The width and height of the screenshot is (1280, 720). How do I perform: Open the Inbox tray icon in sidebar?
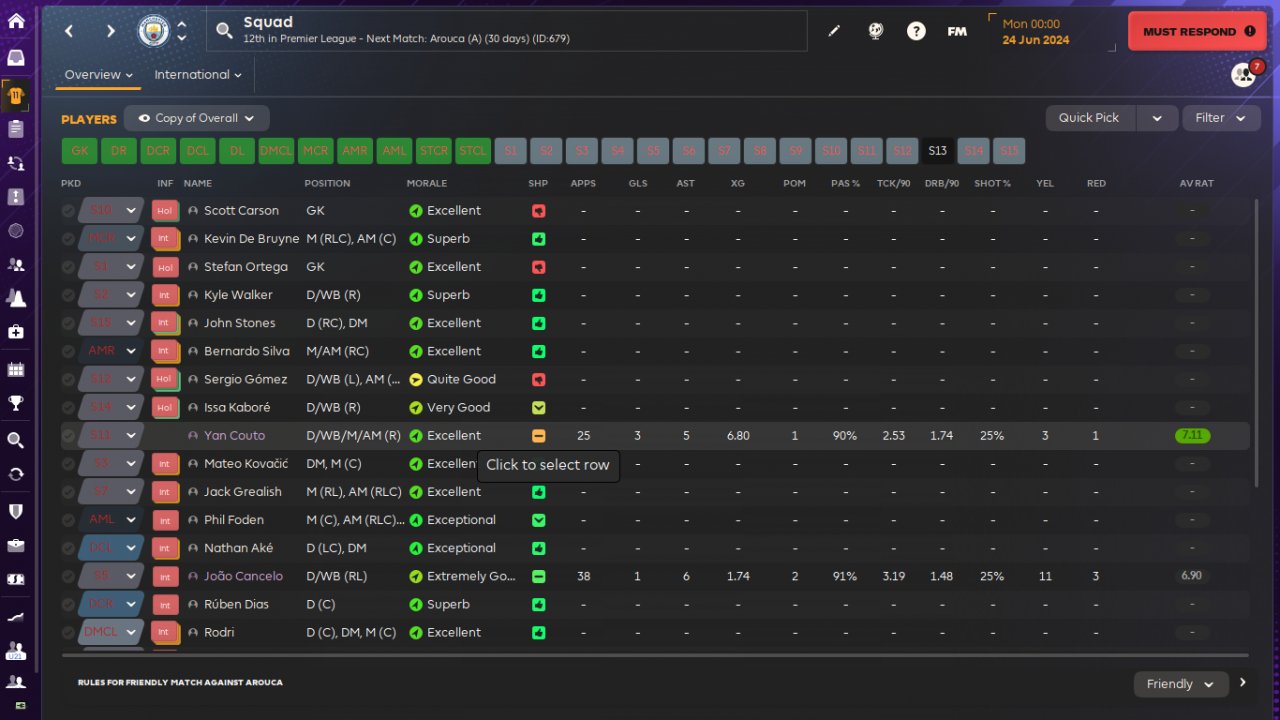click(x=16, y=57)
